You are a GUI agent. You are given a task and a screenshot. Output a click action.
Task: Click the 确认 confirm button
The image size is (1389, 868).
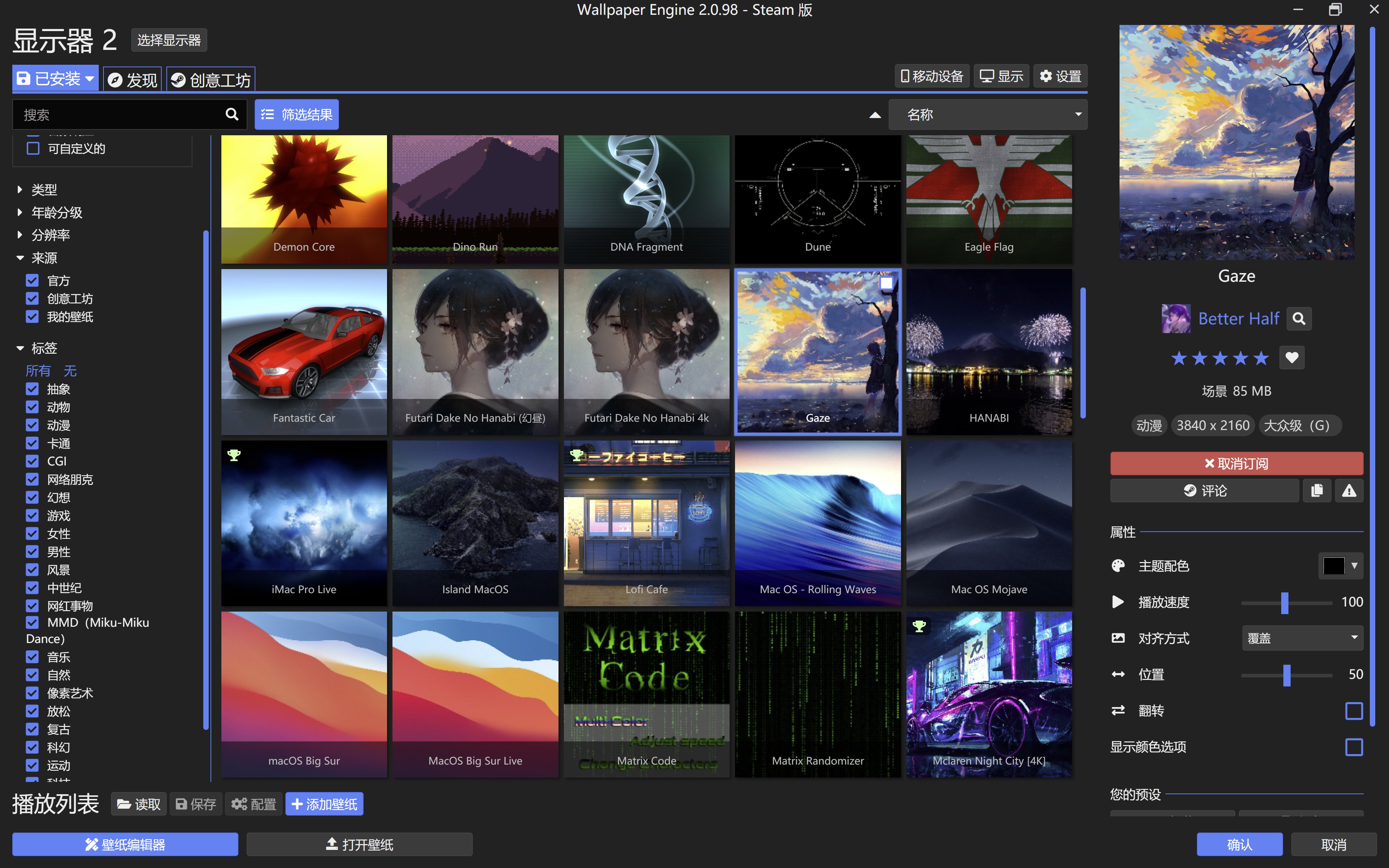[x=1239, y=844]
